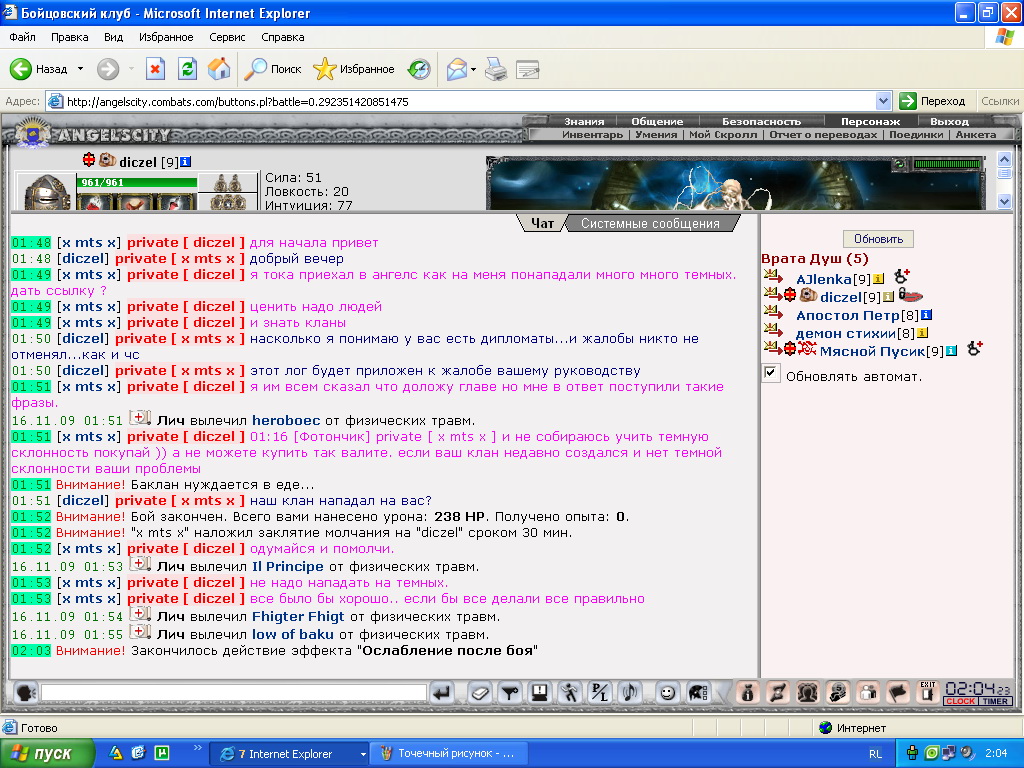Toggle chat sound icon

tap(630, 692)
